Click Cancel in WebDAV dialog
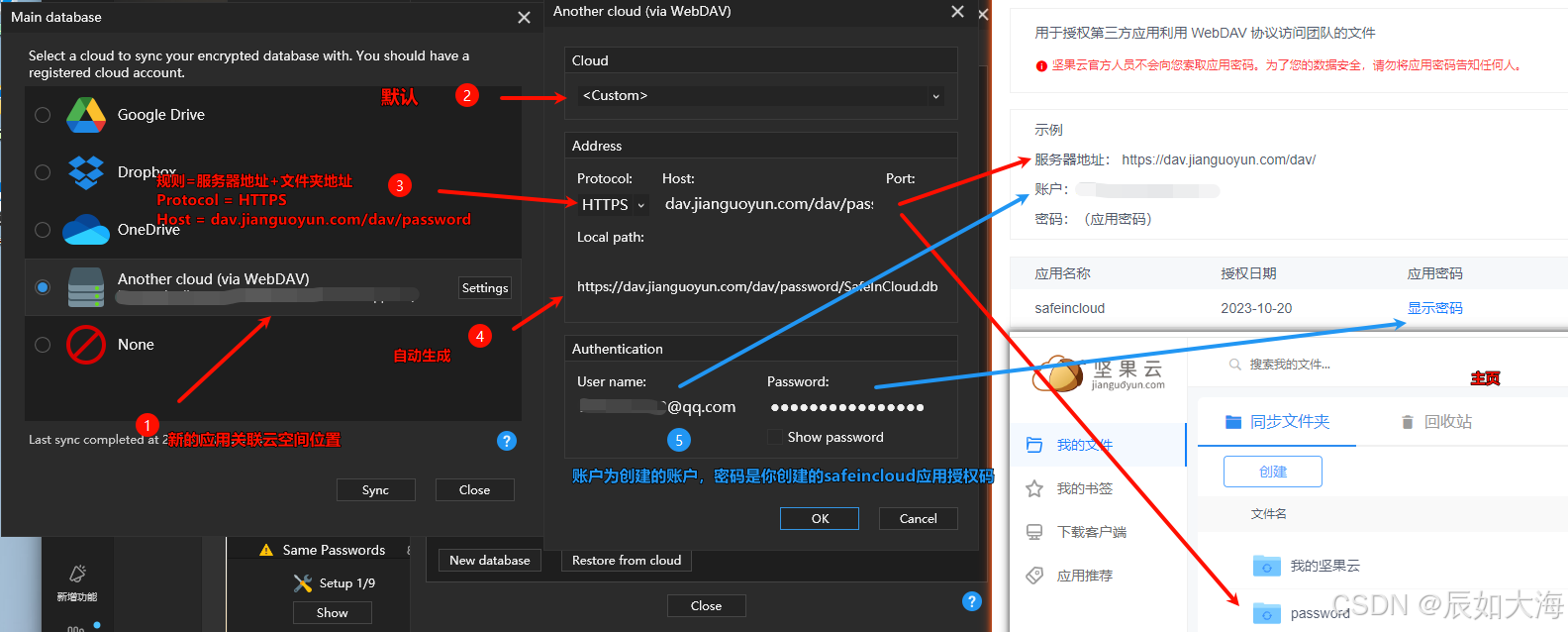The height and width of the screenshot is (632, 1568). [x=919, y=519]
